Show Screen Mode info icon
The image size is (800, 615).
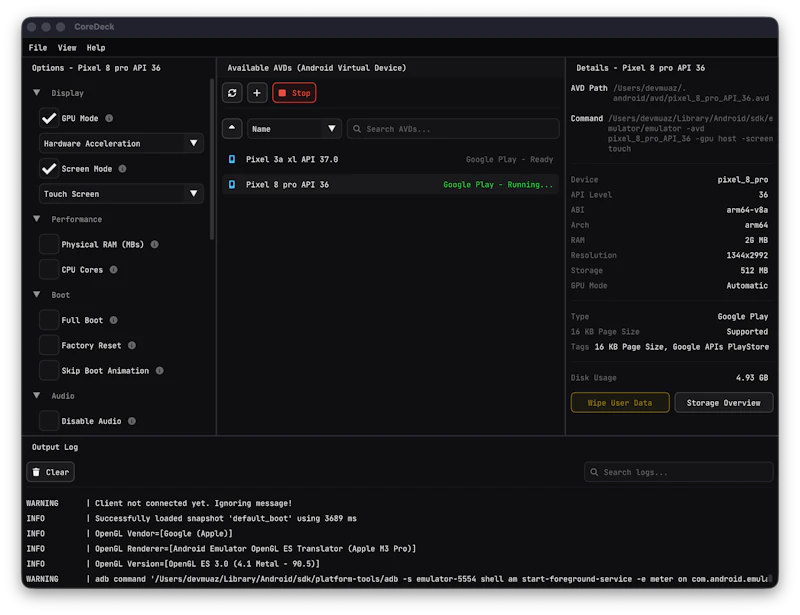(x=122, y=169)
